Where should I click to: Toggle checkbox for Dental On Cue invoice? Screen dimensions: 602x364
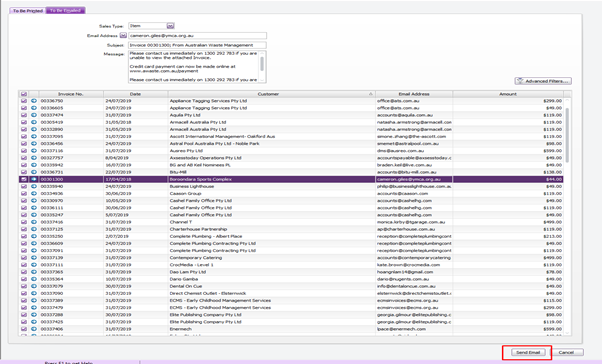[24, 286]
